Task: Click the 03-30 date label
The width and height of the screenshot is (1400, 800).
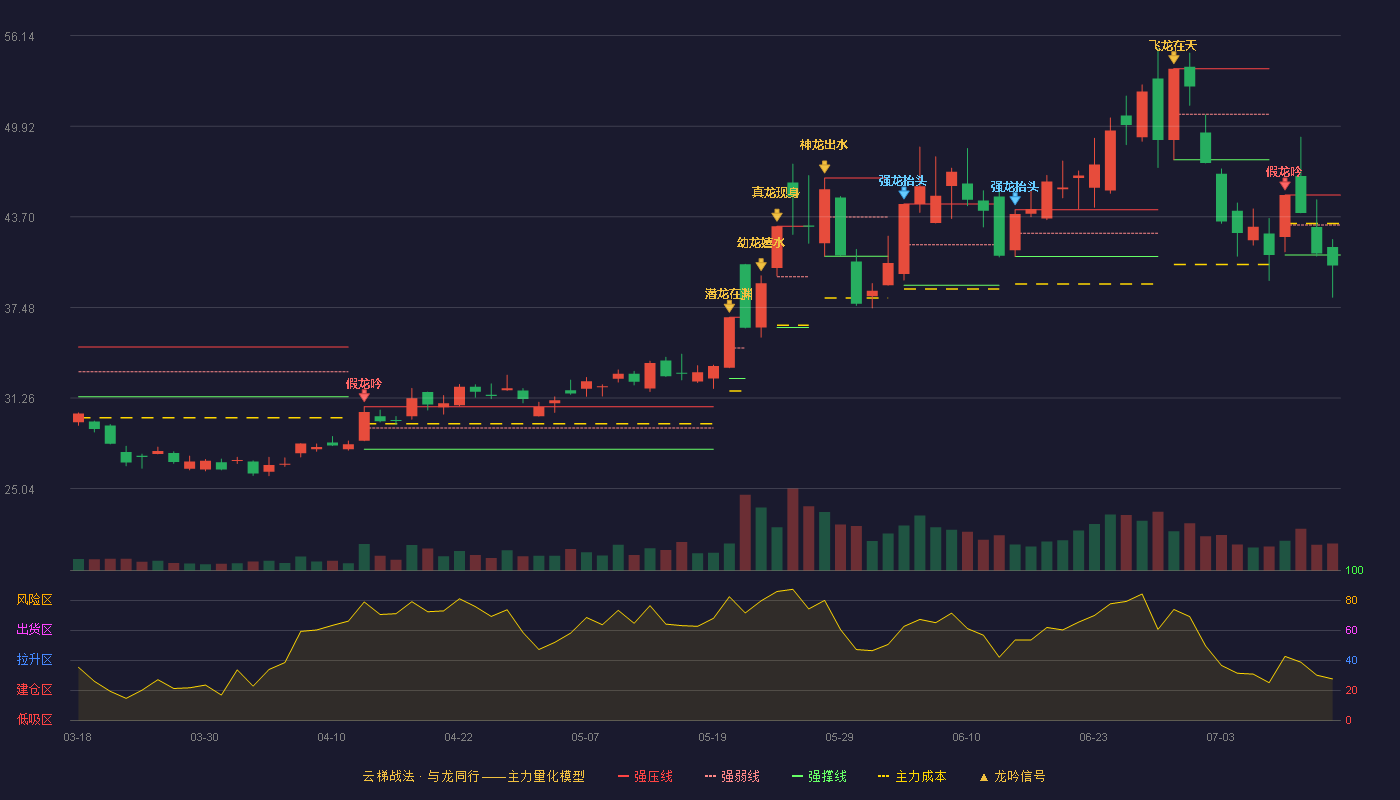Action: [x=204, y=737]
